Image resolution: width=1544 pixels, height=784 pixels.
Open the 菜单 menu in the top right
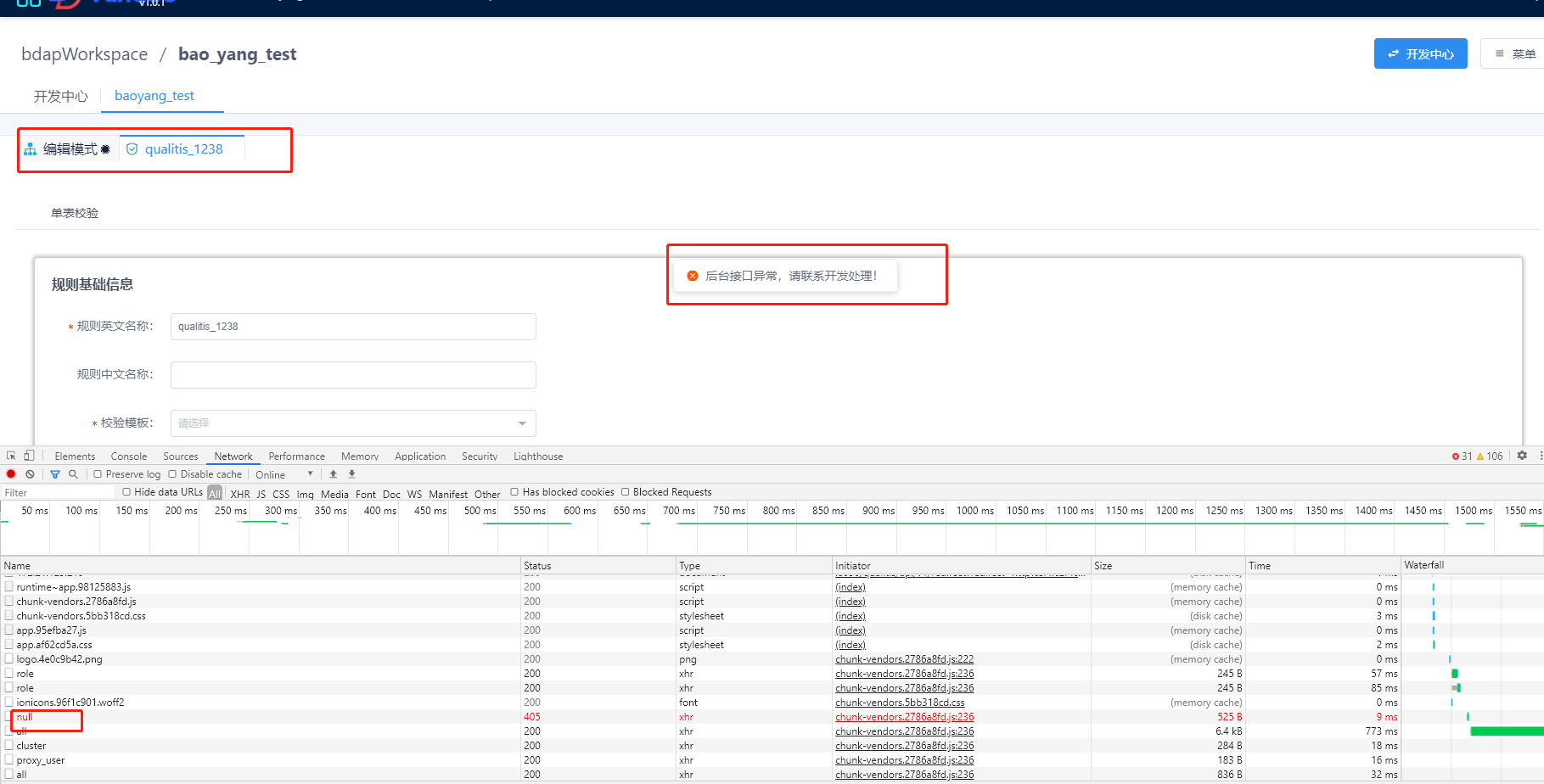click(x=1515, y=53)
